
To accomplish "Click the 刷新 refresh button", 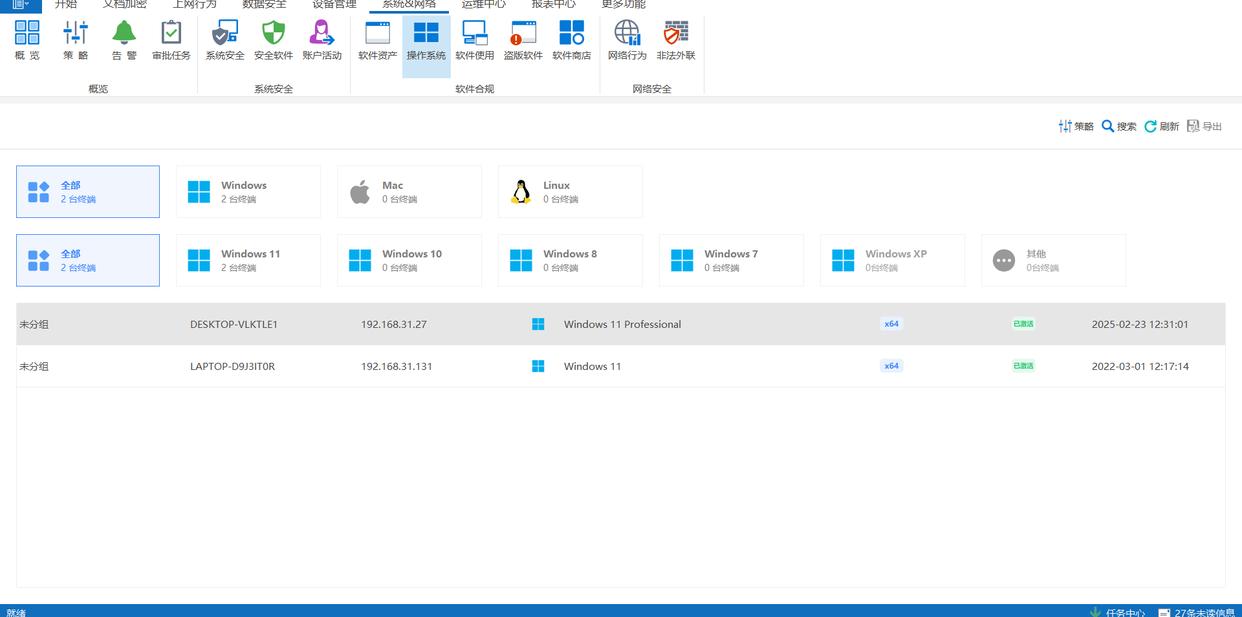I will click(1162, 126).
